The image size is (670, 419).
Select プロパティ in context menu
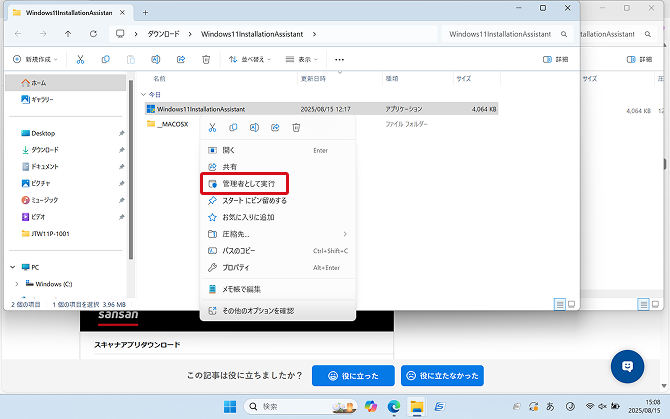278,267
